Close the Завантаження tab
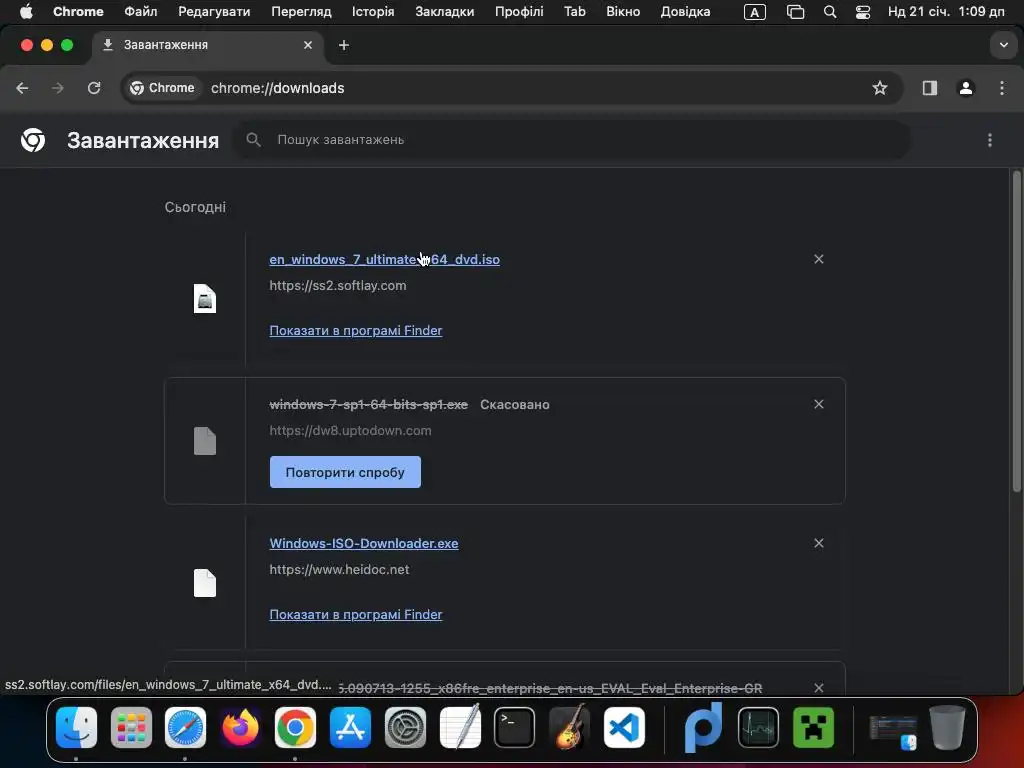 point(308,45)
